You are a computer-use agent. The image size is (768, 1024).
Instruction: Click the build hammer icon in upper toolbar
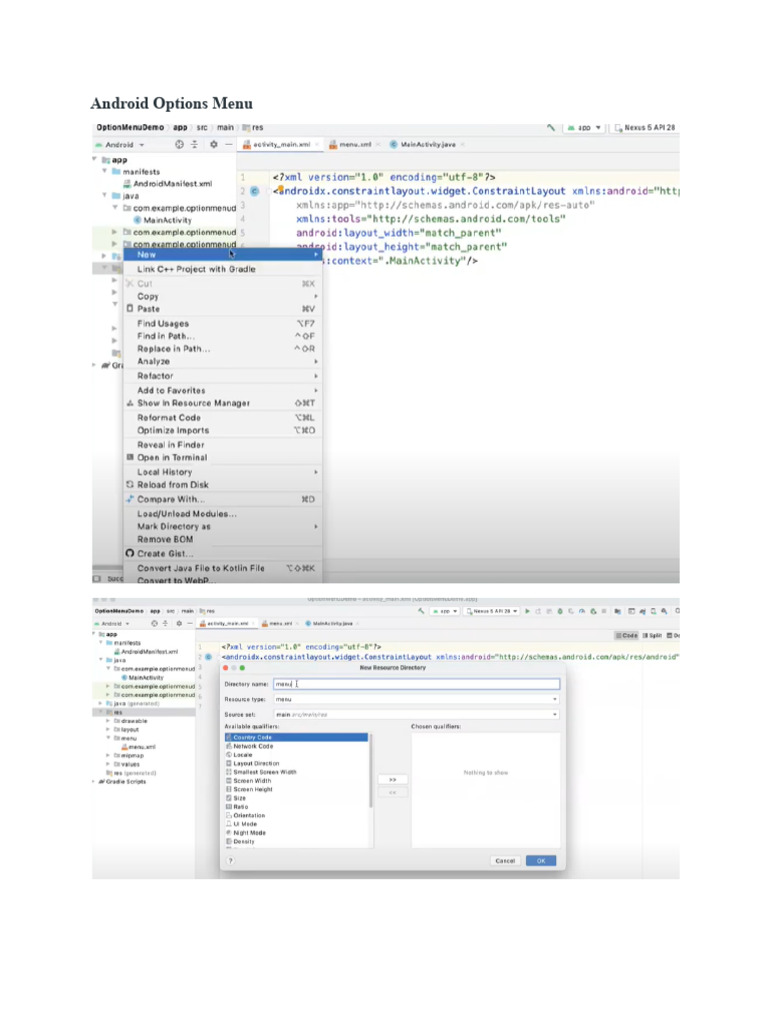[551, 128]
